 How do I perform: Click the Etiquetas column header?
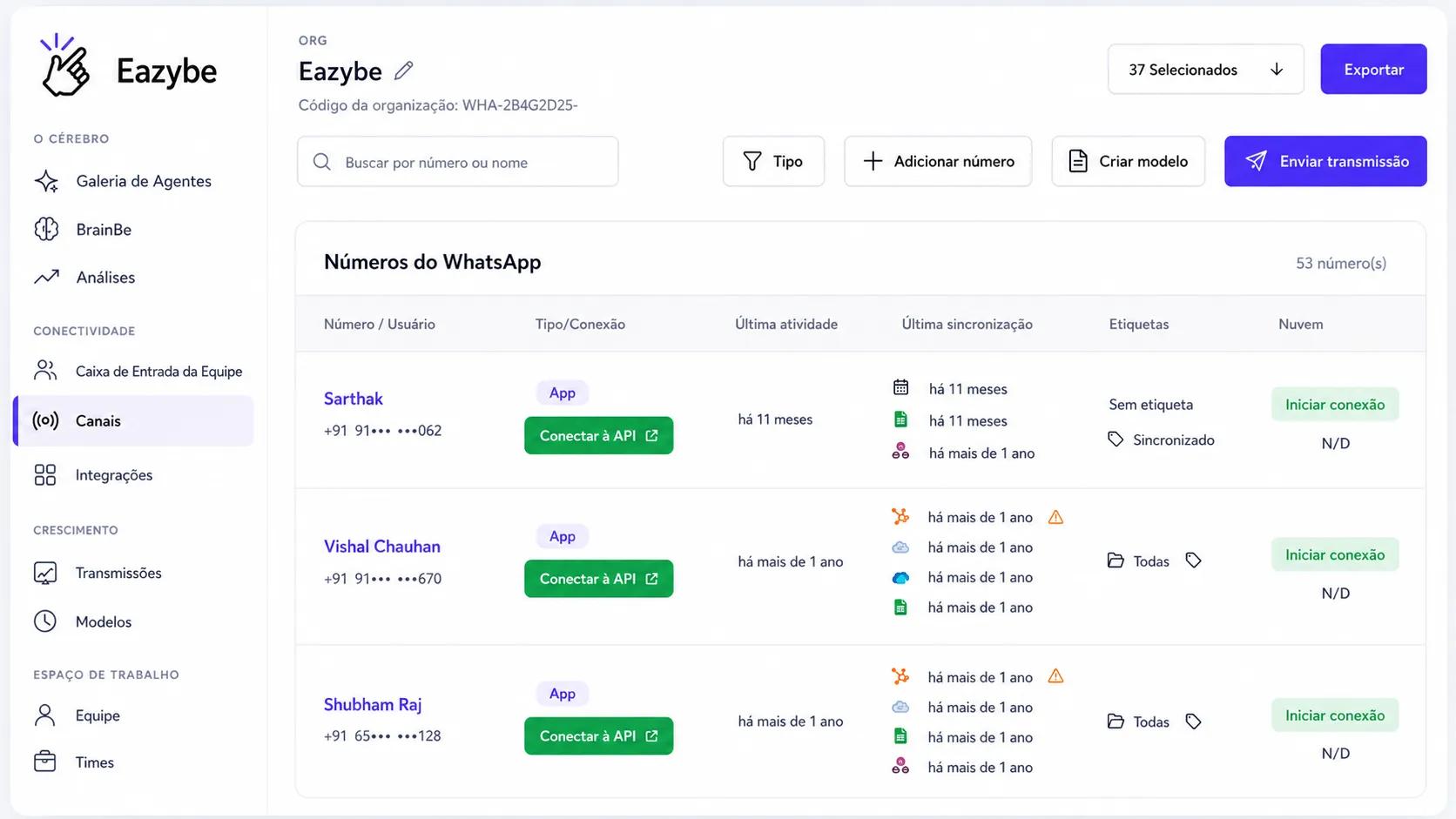[1138, 324]
